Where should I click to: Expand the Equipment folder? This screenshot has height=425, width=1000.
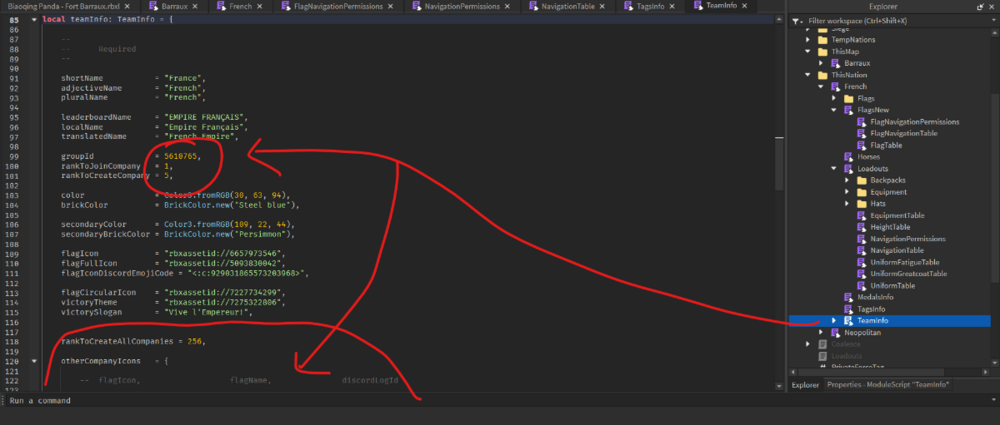tap(847, 192)
